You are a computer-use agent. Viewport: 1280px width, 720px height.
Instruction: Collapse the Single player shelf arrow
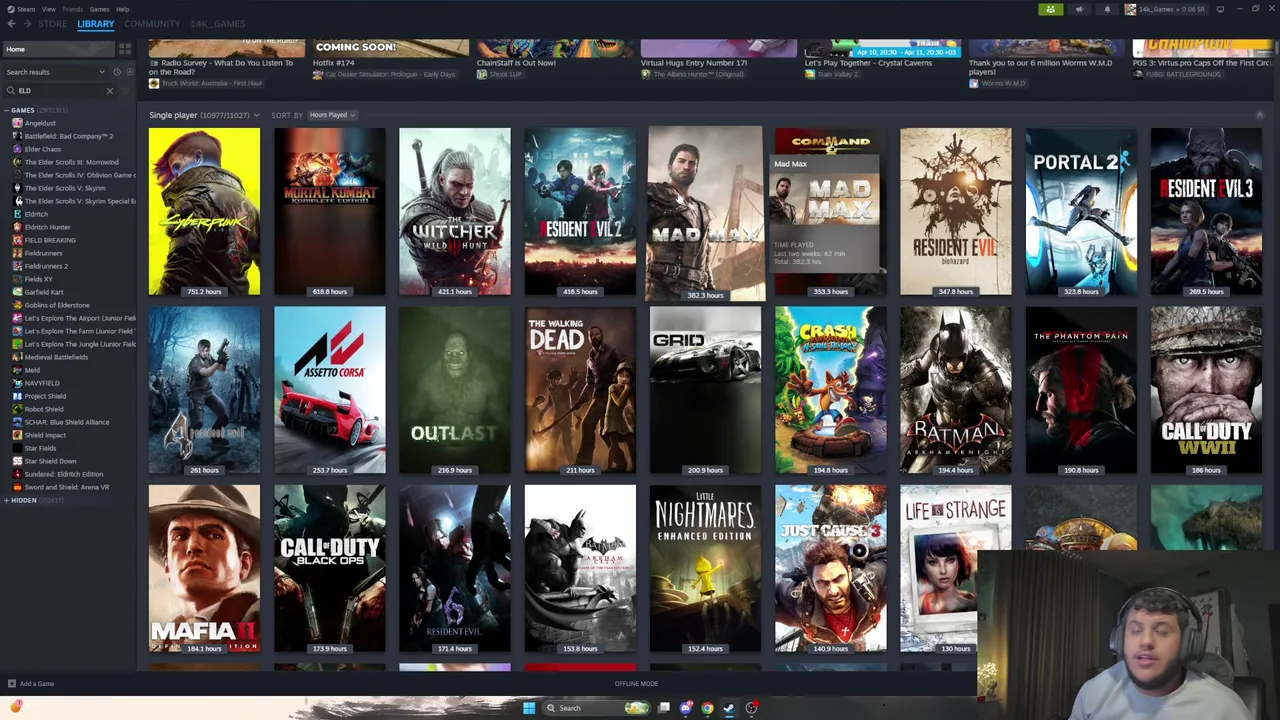point(1259,115)
